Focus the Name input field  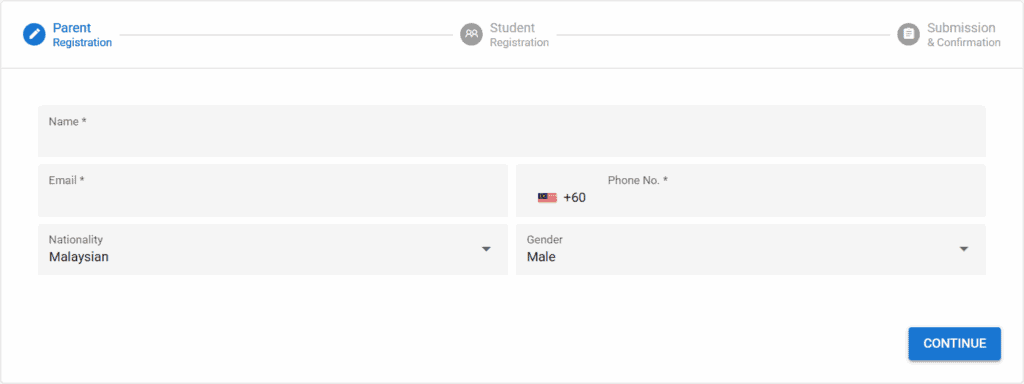click(x=512, y=131)
